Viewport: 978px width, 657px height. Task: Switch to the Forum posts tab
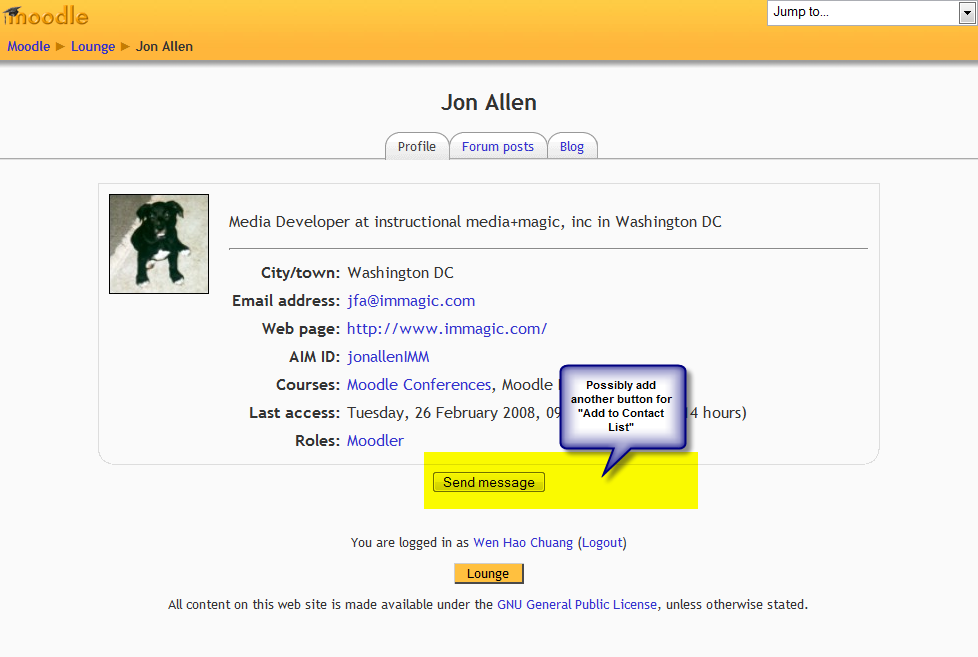pos(498,147)
